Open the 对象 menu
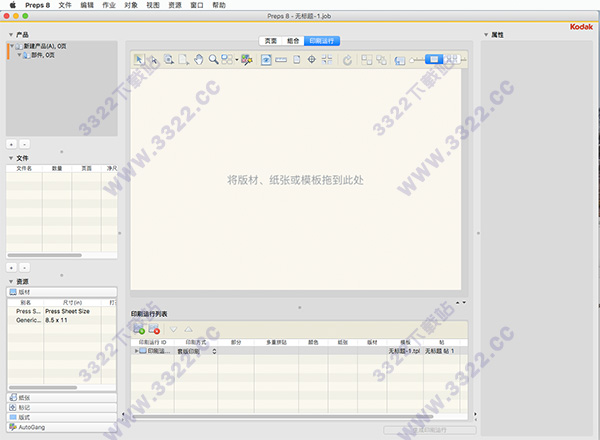The height and width of the screenshot is (440, 600). pyautogui.click(x=131, y=5)
